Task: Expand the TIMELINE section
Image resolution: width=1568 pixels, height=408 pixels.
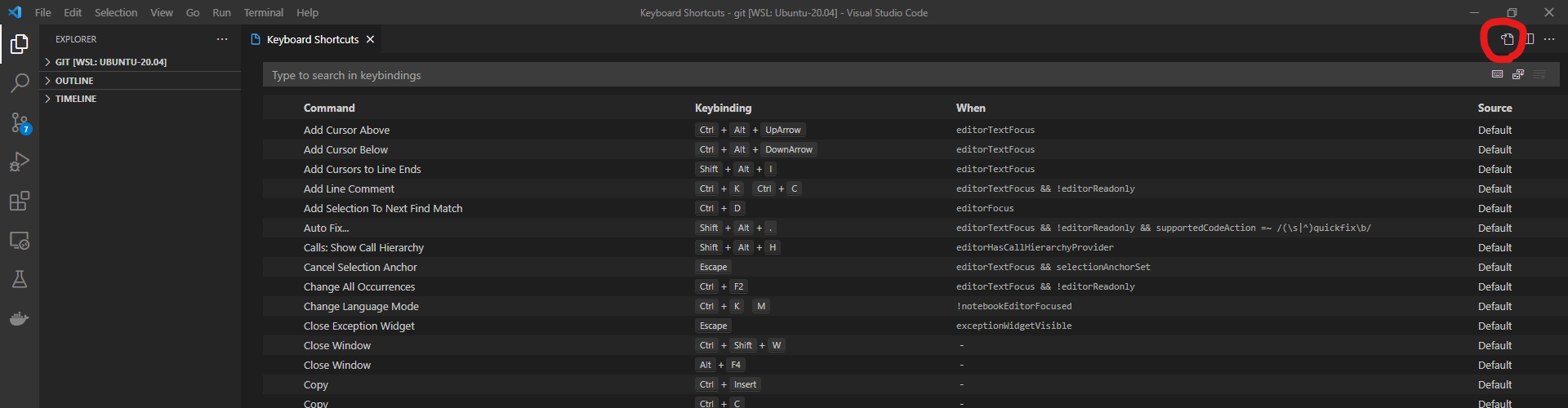Action: tap(140, 99)
